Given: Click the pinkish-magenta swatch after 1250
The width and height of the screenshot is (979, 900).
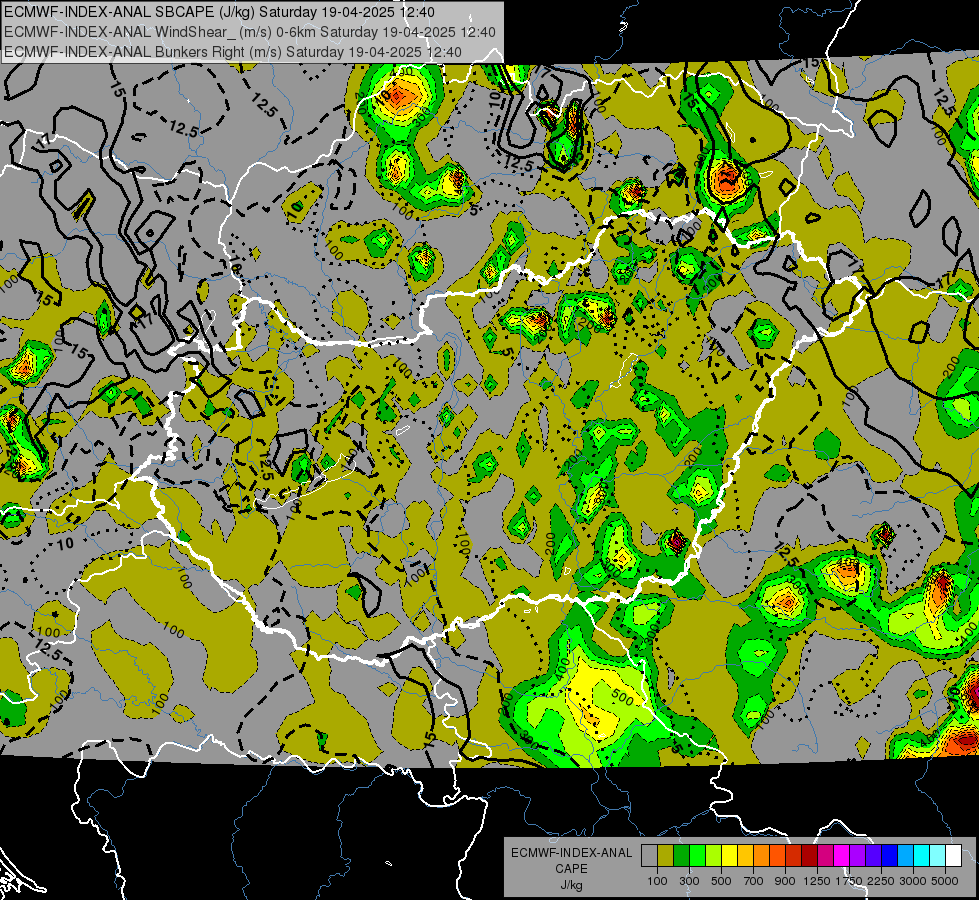Looking at the screenshot, I should 825,856.
